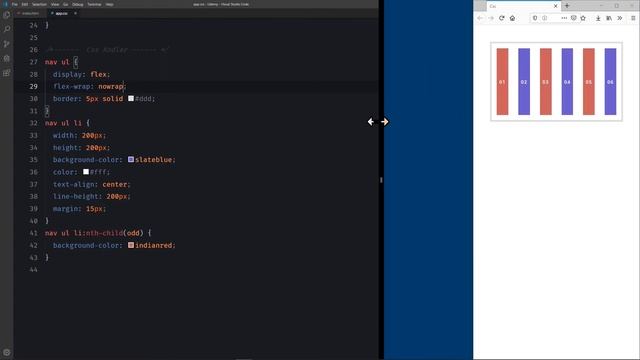Screen dimensions: 640x360
Task: Open Firefox downloads panel
Action: [x=598, y=18]
